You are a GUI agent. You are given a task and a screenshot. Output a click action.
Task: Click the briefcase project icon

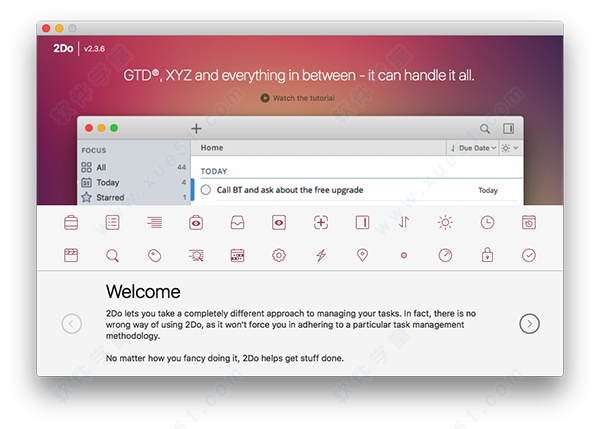click(x=71, y=222)
